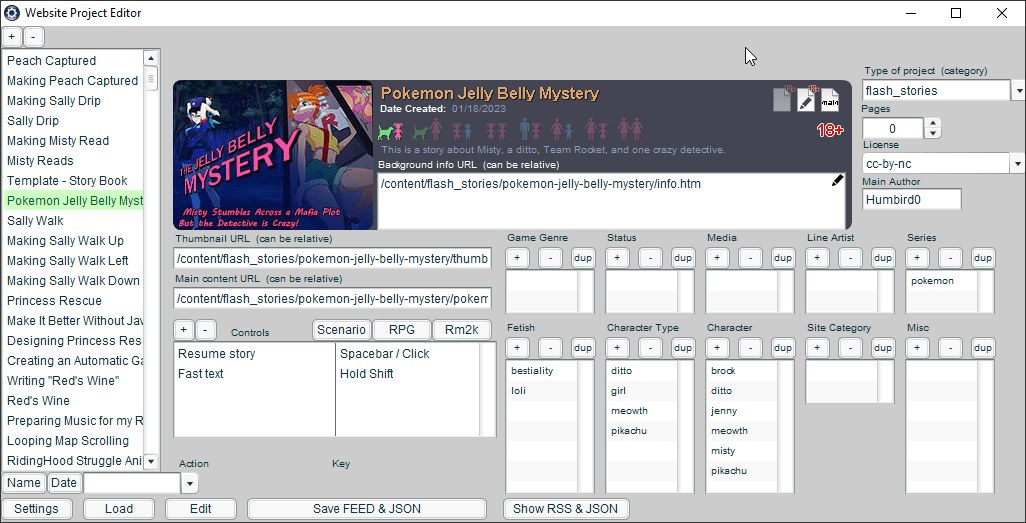Click the plus button above the project list

12,37
